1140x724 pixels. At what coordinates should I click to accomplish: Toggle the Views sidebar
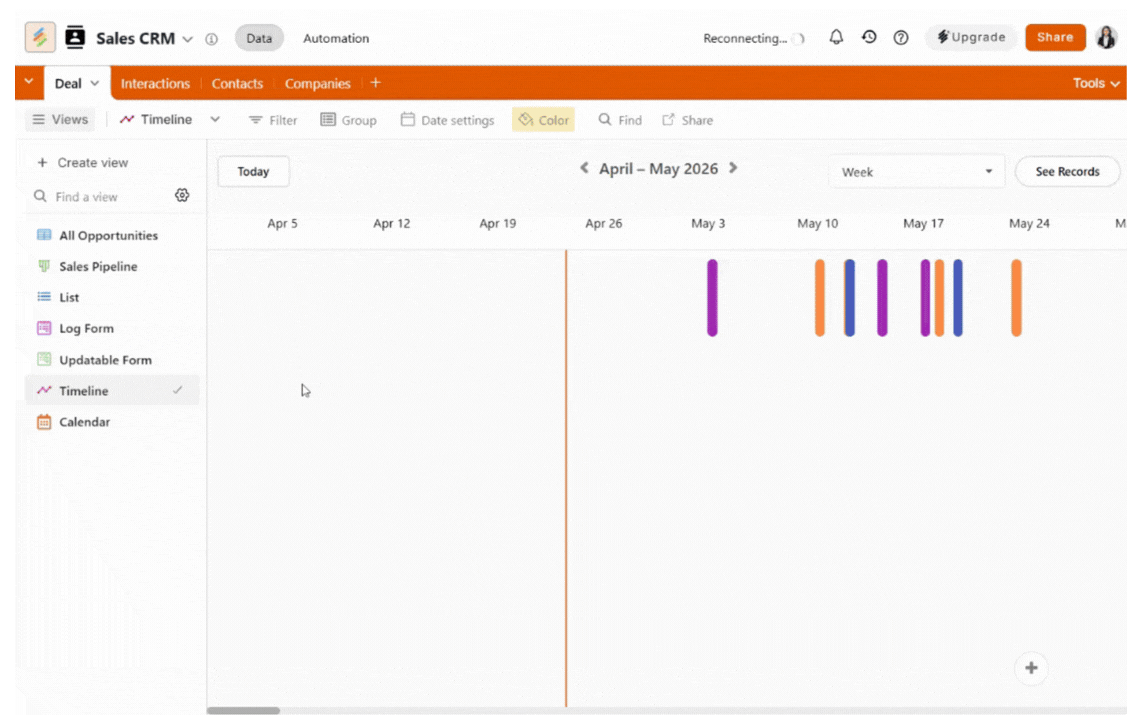tap(60, 120)
